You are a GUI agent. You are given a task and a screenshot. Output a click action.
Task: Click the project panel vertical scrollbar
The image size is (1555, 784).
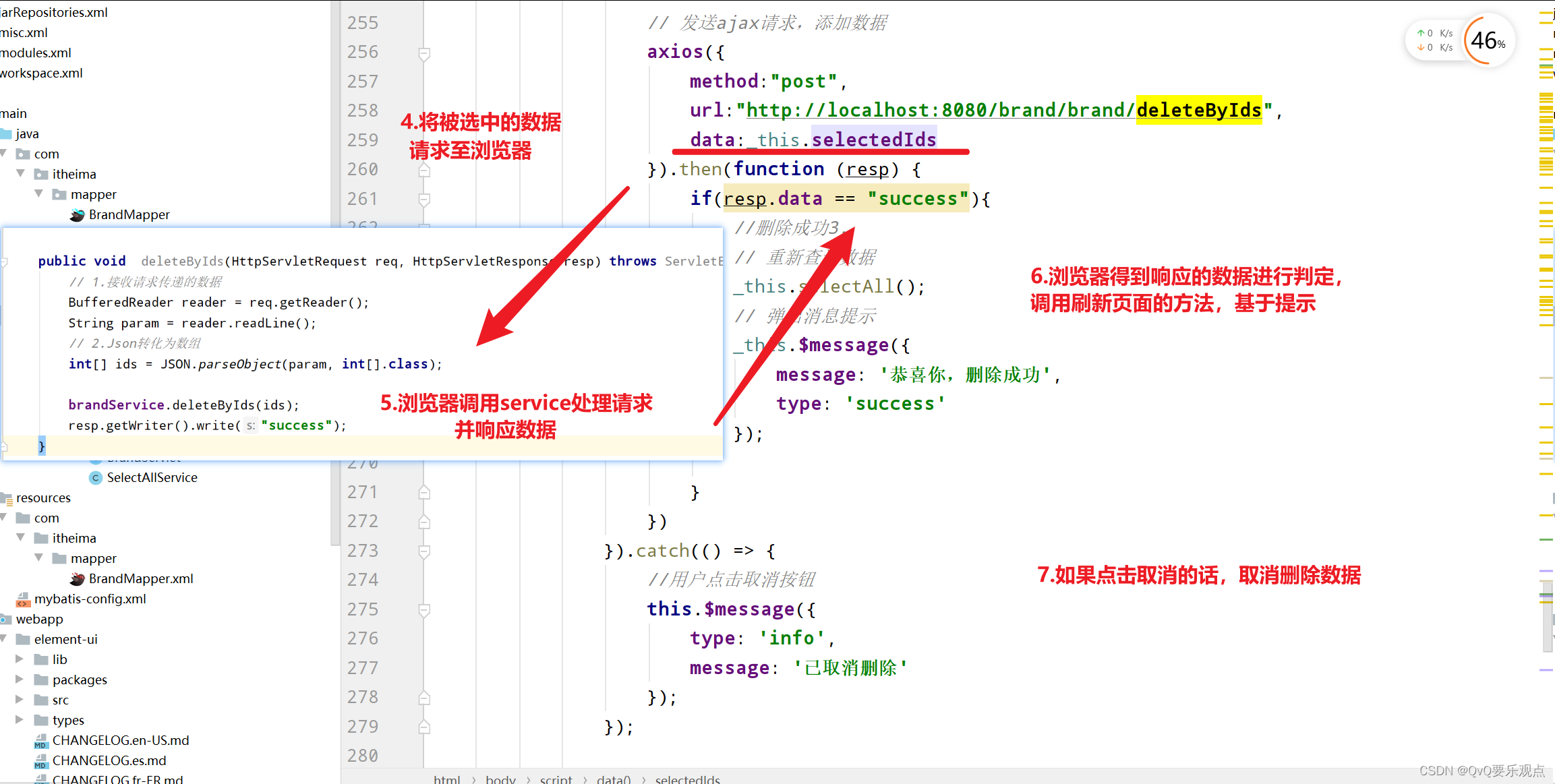(x=334, y=272)
